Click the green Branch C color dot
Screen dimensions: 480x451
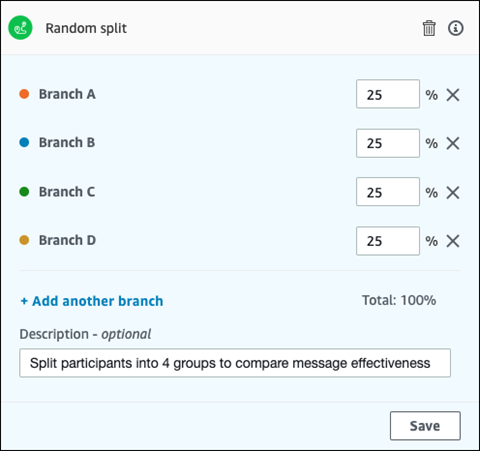24,192
